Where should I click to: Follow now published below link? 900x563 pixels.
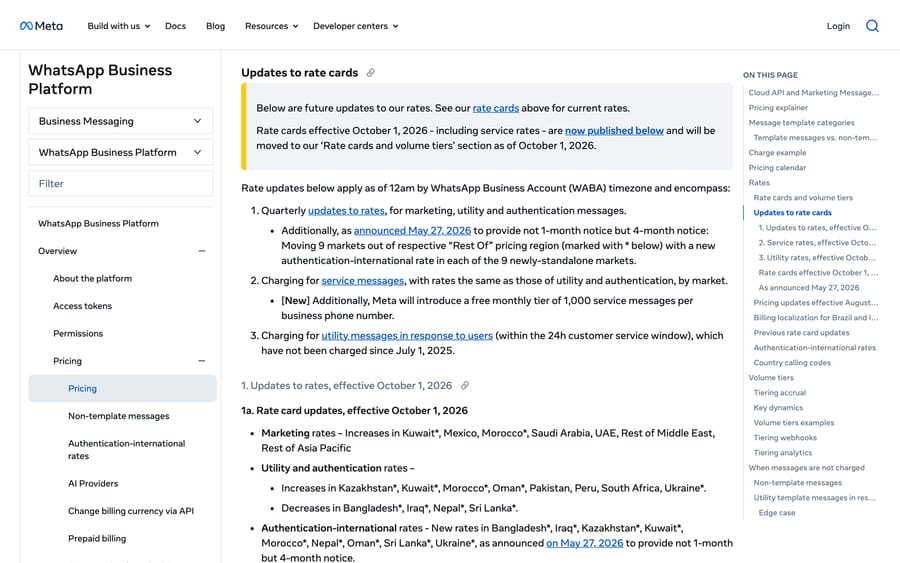[x=614, y=130]
